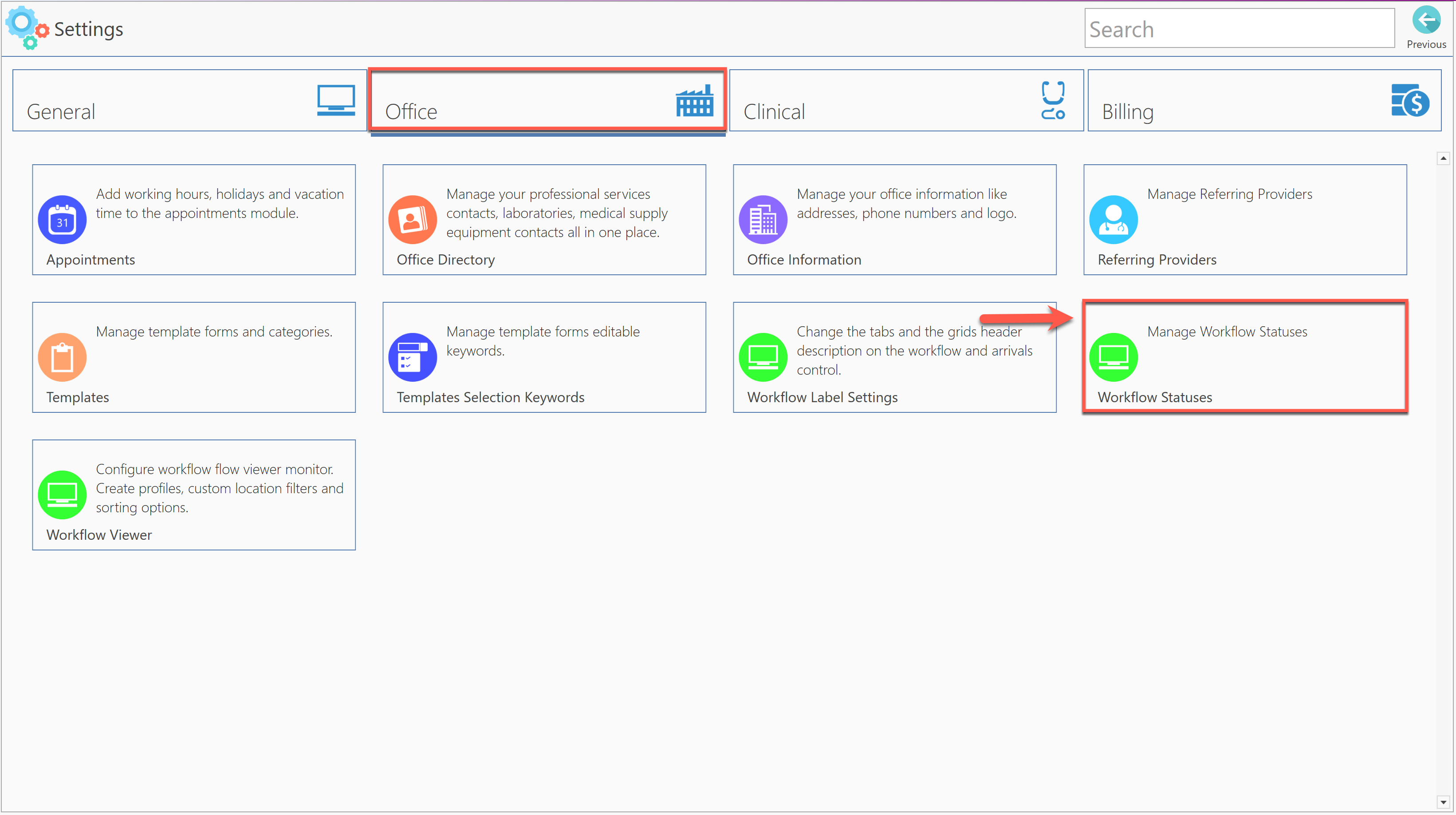Switch to the General tab
Viewport: 1456px width, 815px height.
coord(189,101)
